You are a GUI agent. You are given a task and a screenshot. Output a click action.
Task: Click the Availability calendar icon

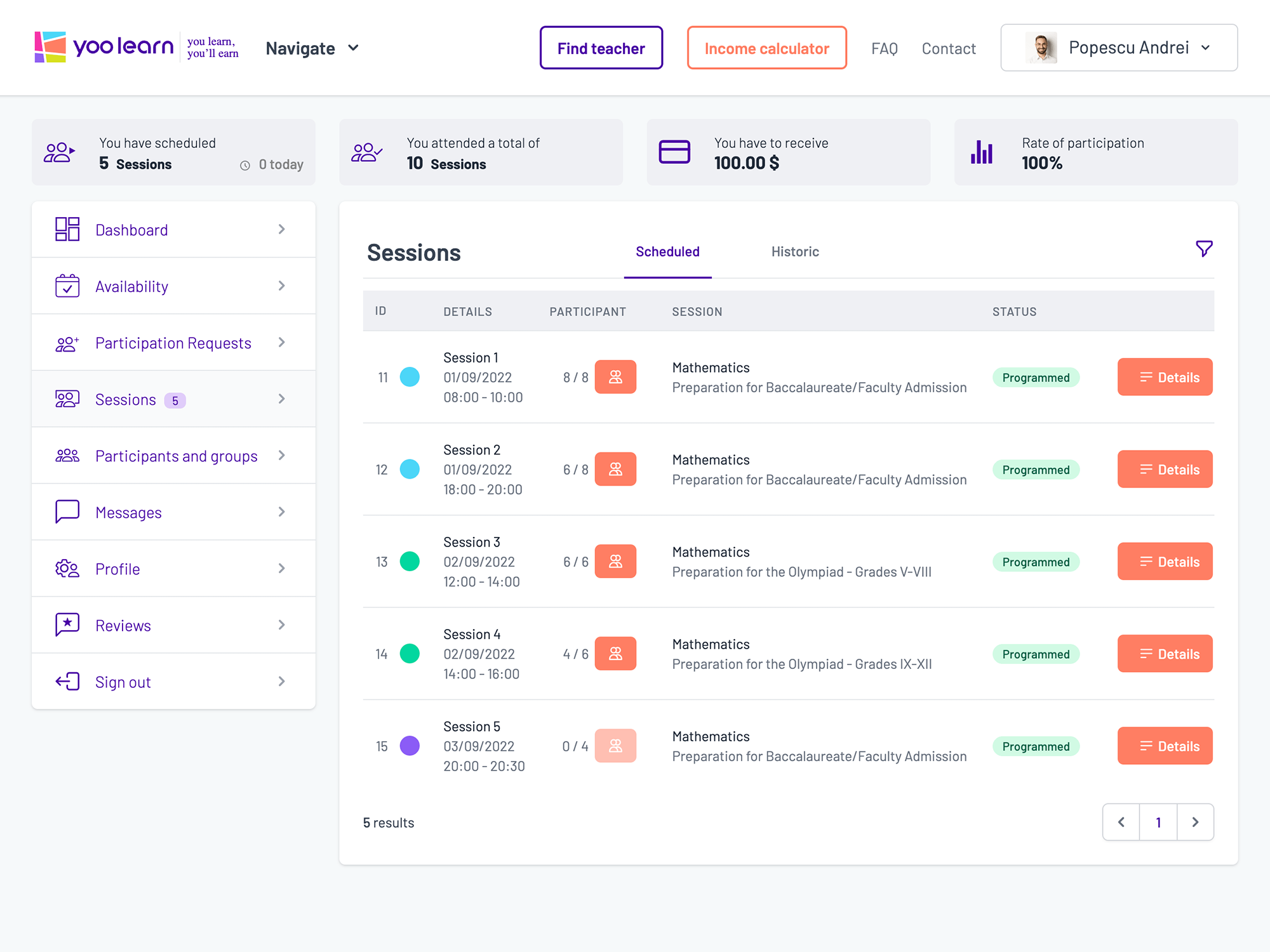click(67, 286)
